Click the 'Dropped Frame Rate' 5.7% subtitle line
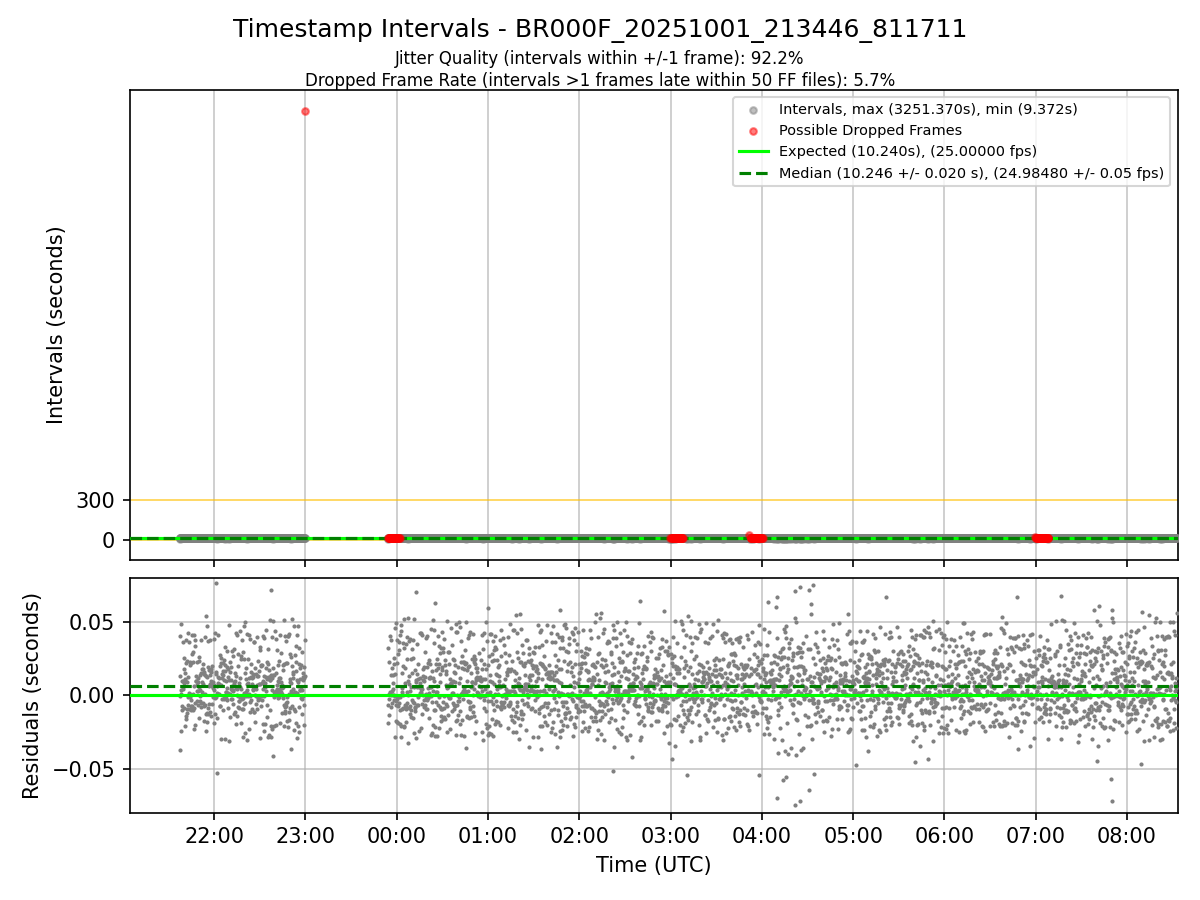Screen dimensions: 1200x900 600,79
